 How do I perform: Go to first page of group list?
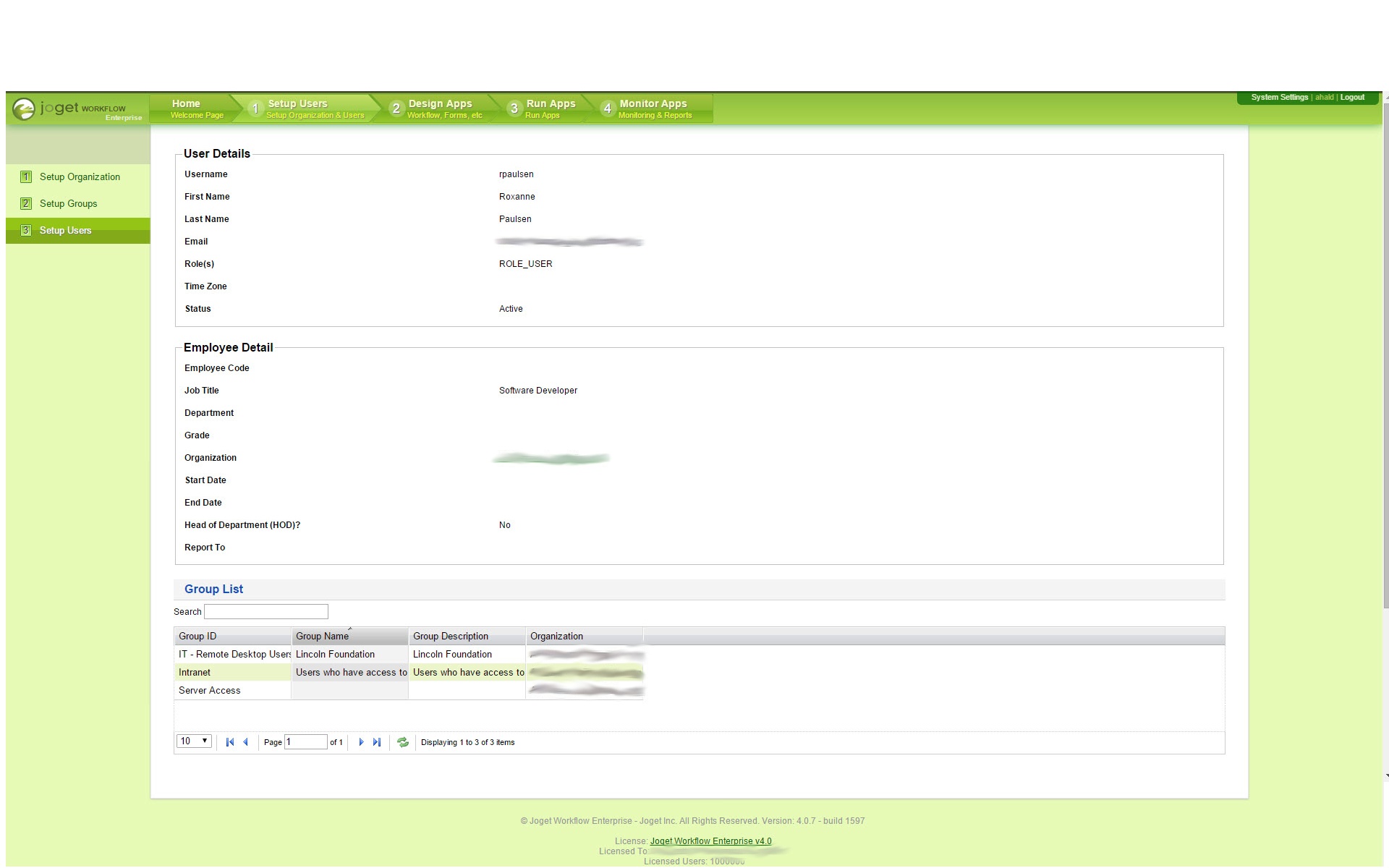click(230, 742)
